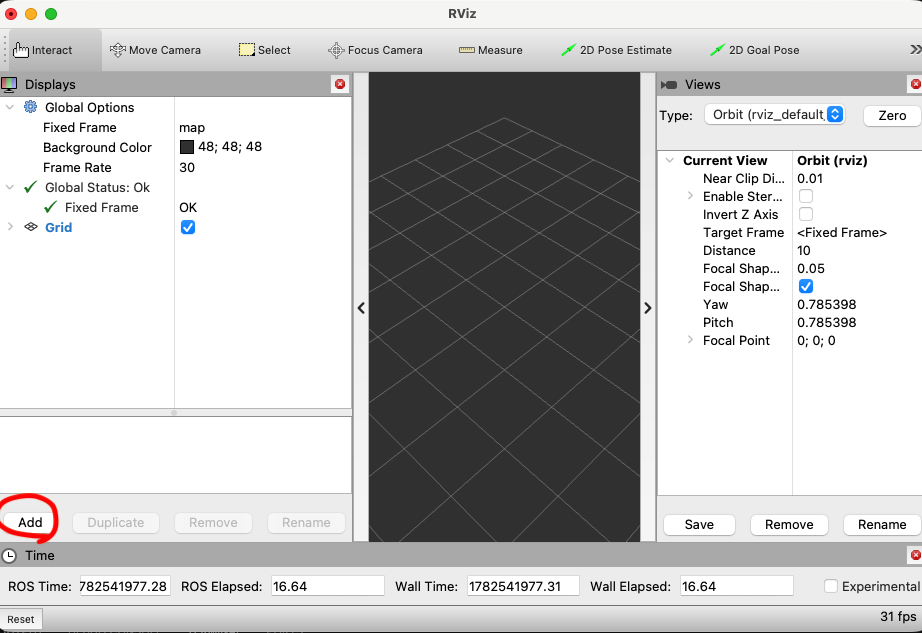Open the view Type dropdown
This screenshot has height=633, width=922.
pos(774,115)
